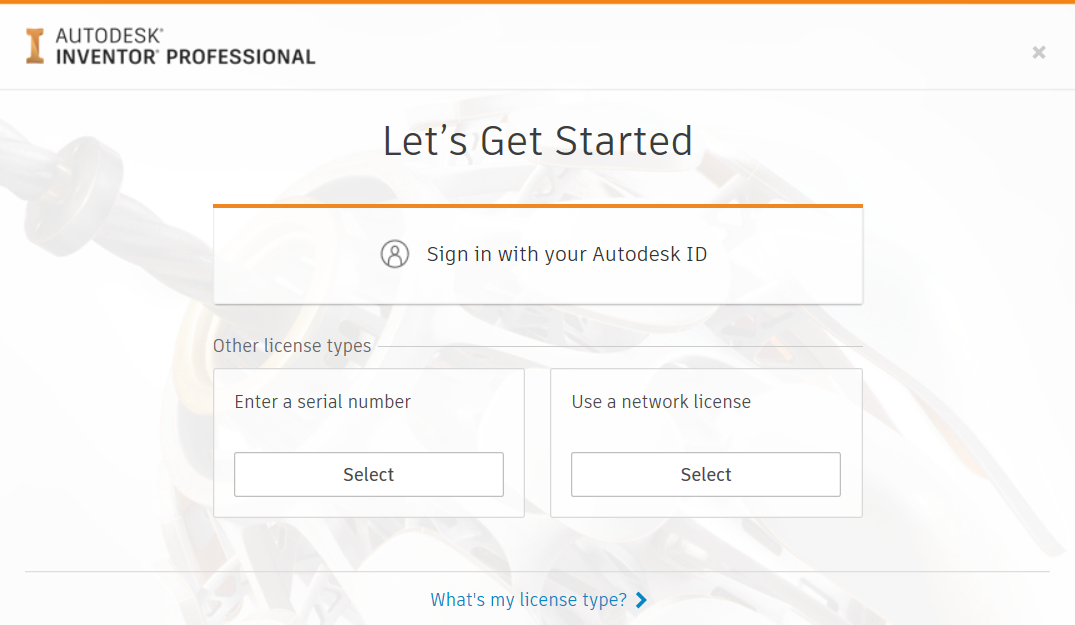Click the orange Inventor "I" logo icon
Screen dimensions: 1075x625
35,47
